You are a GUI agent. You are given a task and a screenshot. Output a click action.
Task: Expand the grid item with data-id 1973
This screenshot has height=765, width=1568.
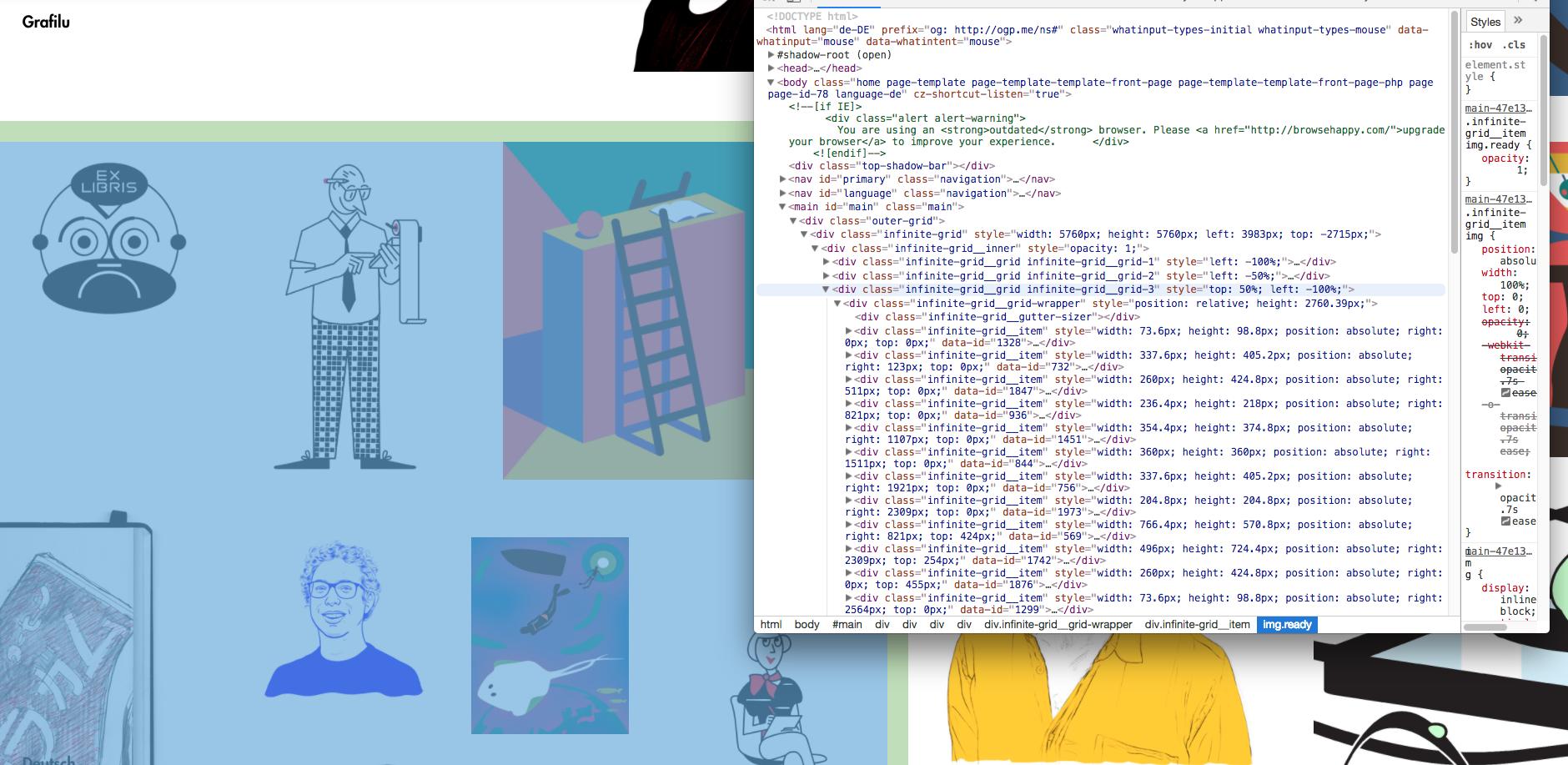[849, 501]
